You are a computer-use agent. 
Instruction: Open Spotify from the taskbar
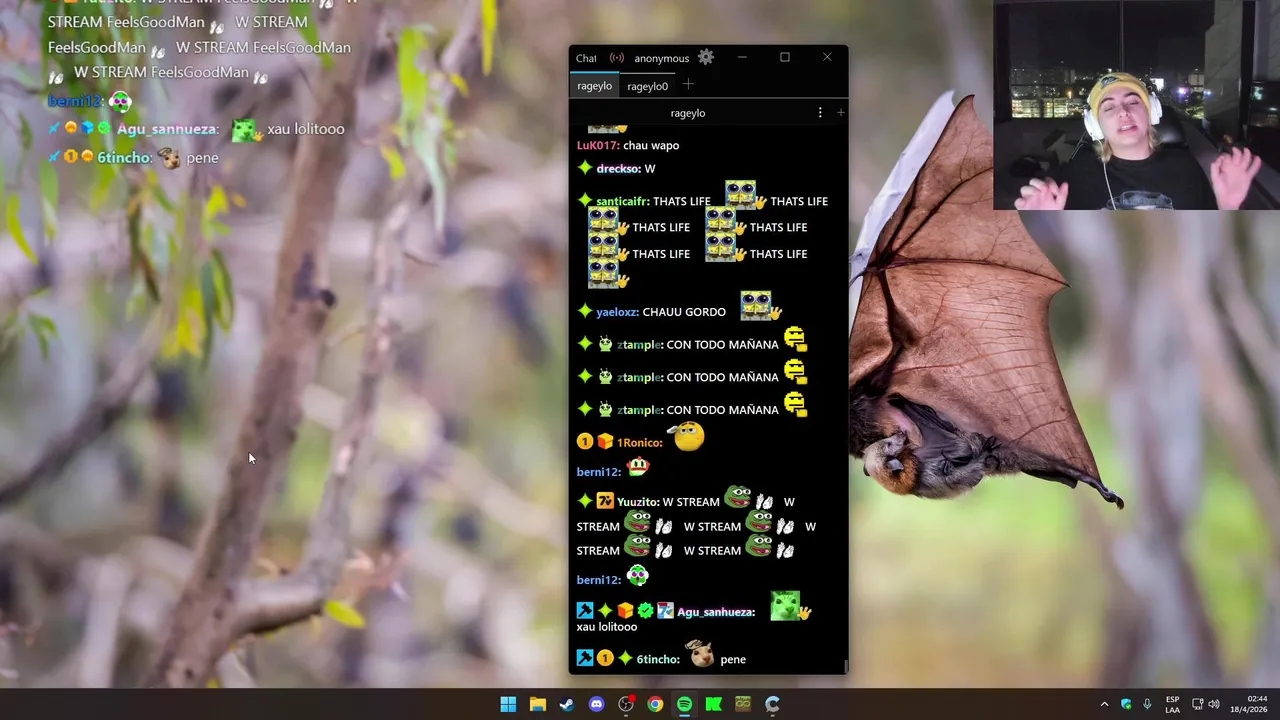click(684, 704)
